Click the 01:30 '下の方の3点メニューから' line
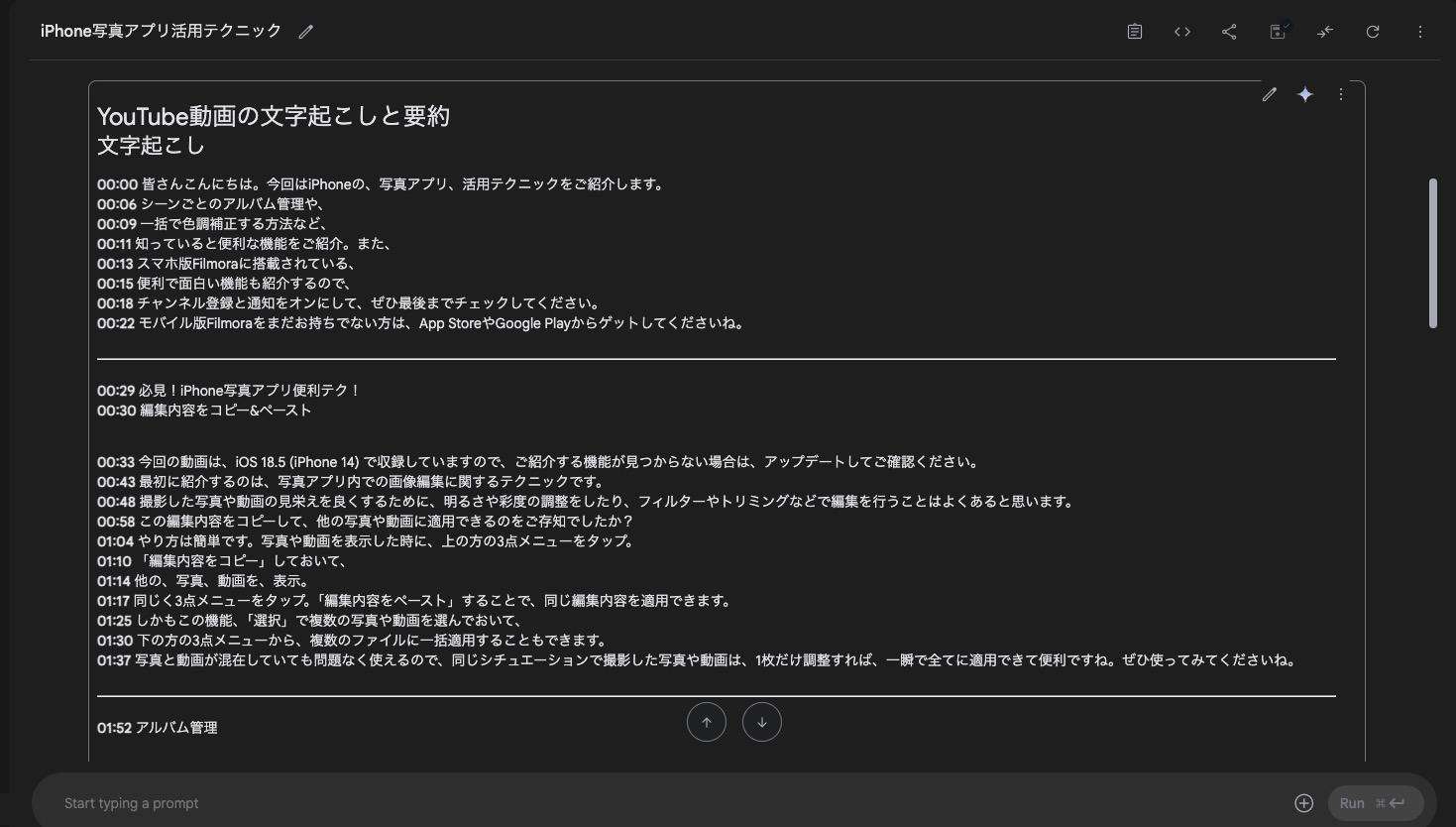Image resolution: width=1456 pixels, height=827 pixels. pyautogui.click(x=353, y=641)
